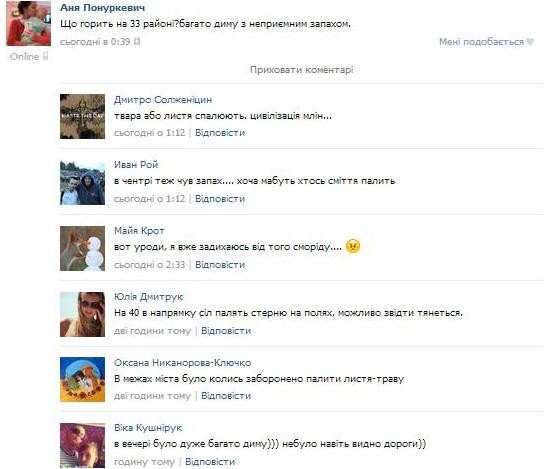Image resolution: width=557 pixels, height=469 pixels.
Task: Click the heart icon next to Мені подобається
Action: pos(530,42)
